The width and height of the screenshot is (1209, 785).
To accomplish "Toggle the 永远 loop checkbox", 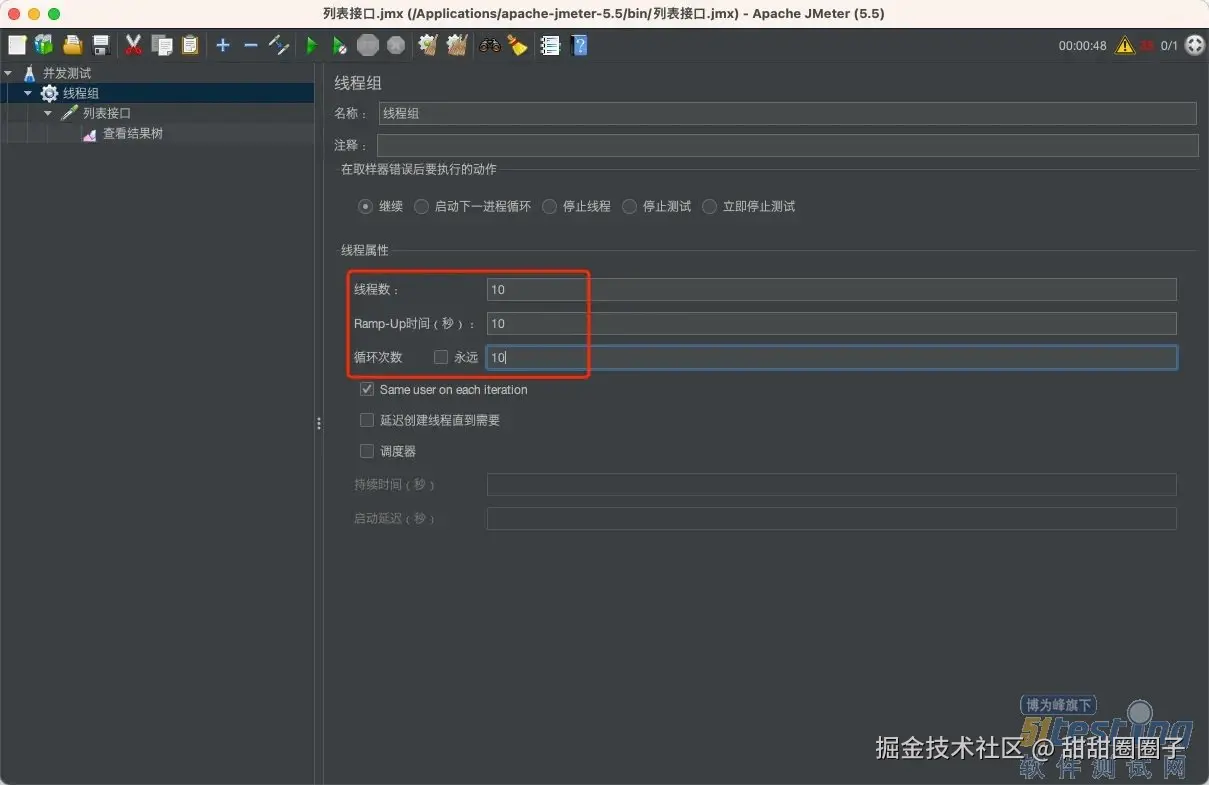I will point(441,357).
